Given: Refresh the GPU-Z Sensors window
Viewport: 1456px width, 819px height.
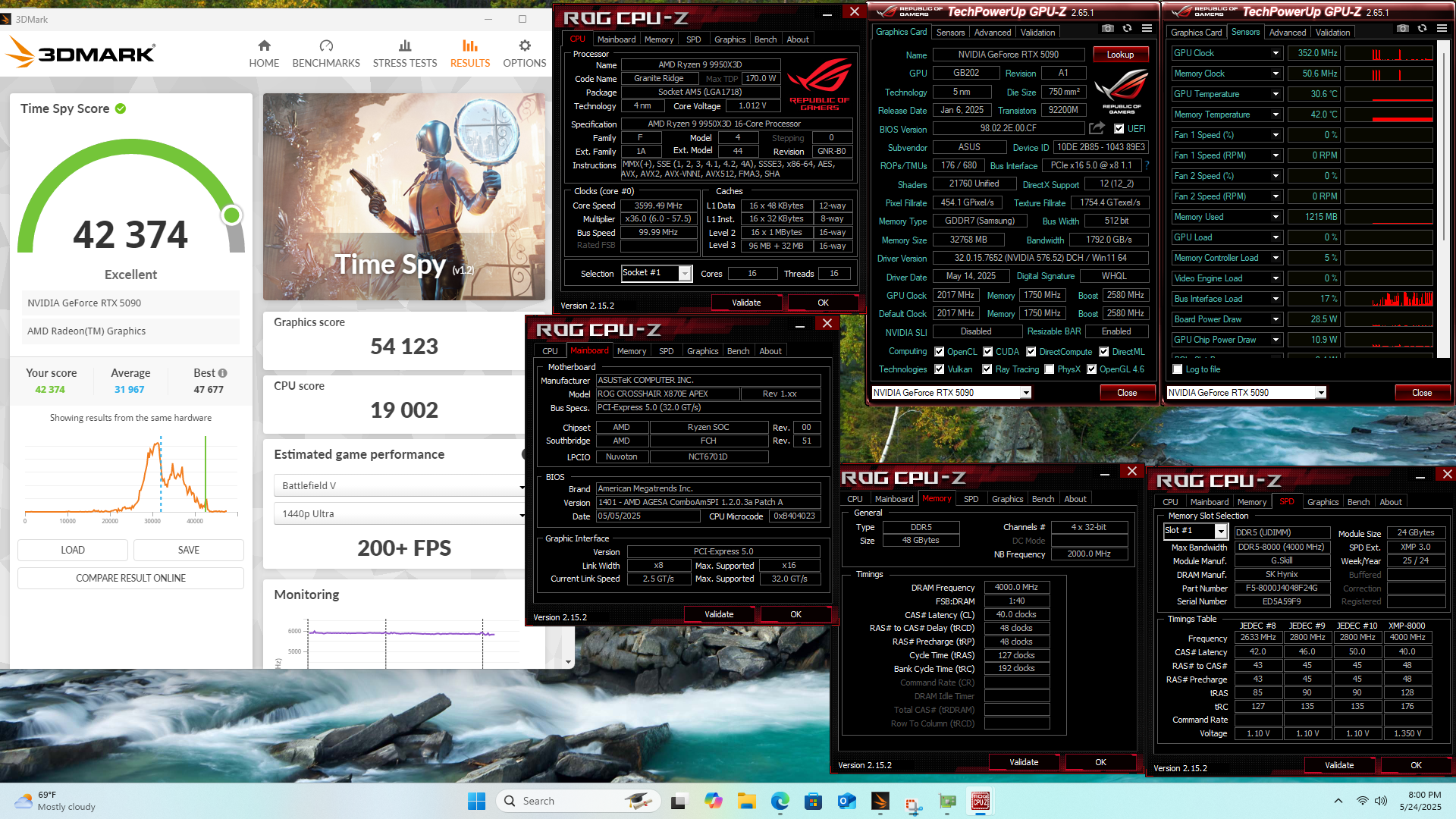Looking at the screenshot, I should (x=1423, y=29).
